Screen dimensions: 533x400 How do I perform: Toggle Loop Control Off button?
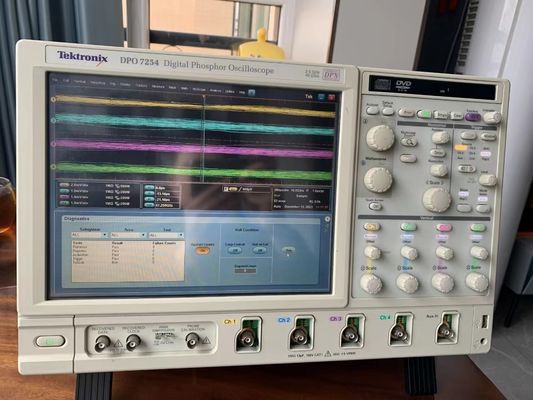coord(235,250)
